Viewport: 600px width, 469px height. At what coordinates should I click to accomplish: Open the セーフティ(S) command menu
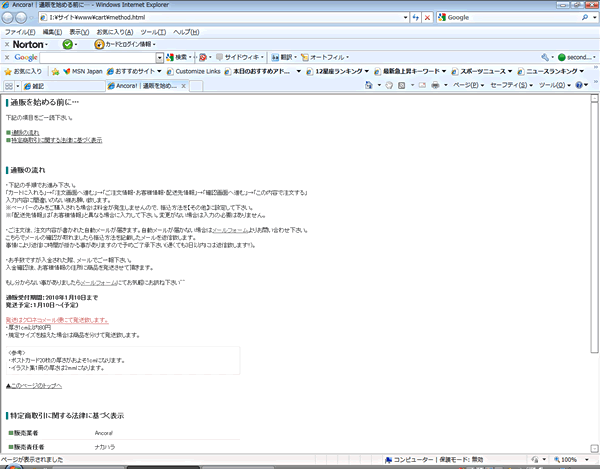pos(512,85)
